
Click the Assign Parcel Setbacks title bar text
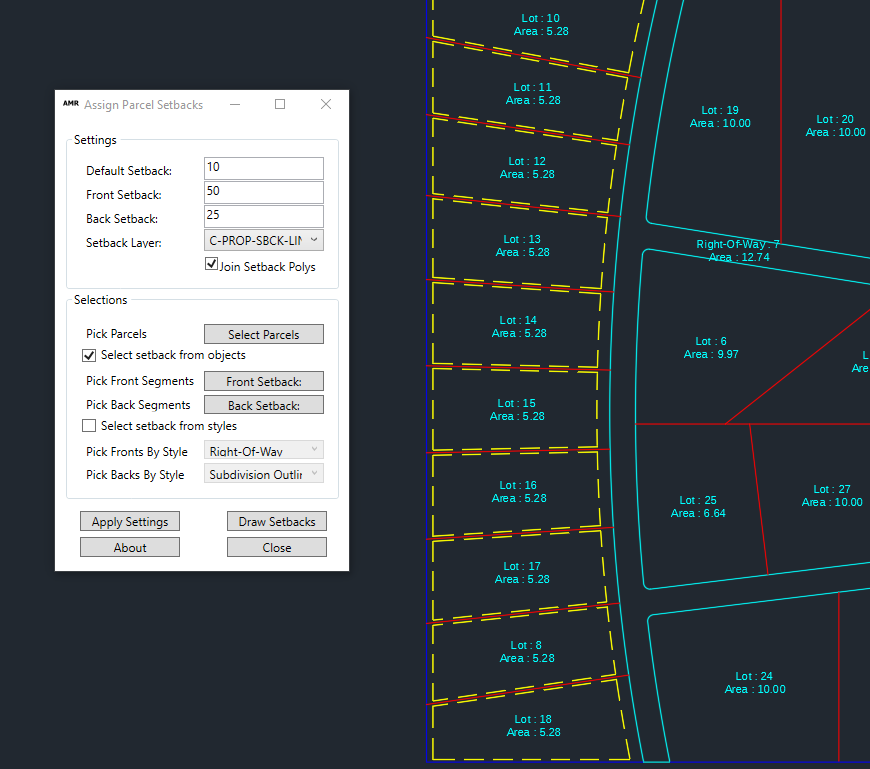coord(143,104)
